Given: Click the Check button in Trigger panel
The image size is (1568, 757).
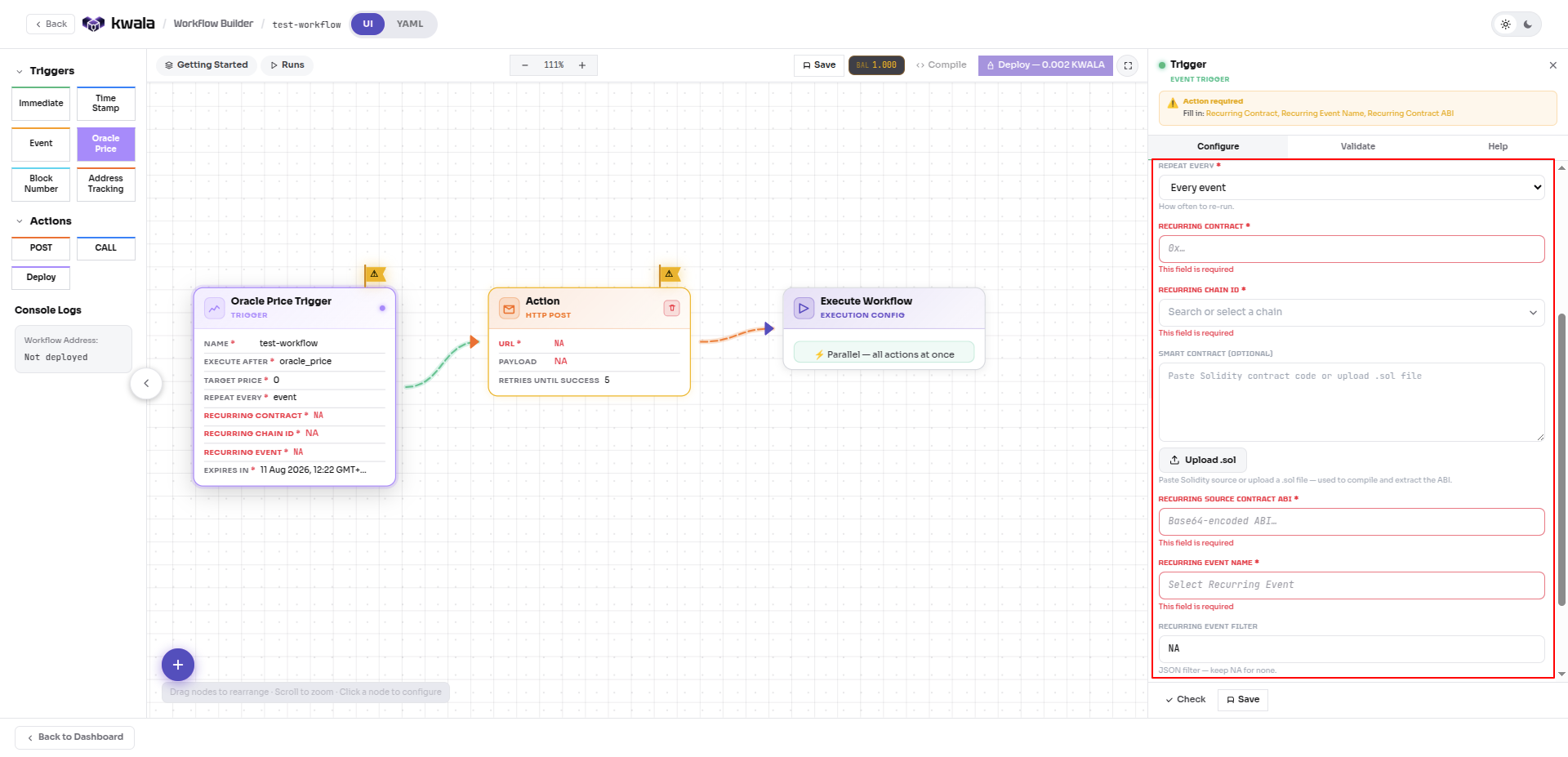Looking at the screenshot, I should click(x=1186, y=700).
